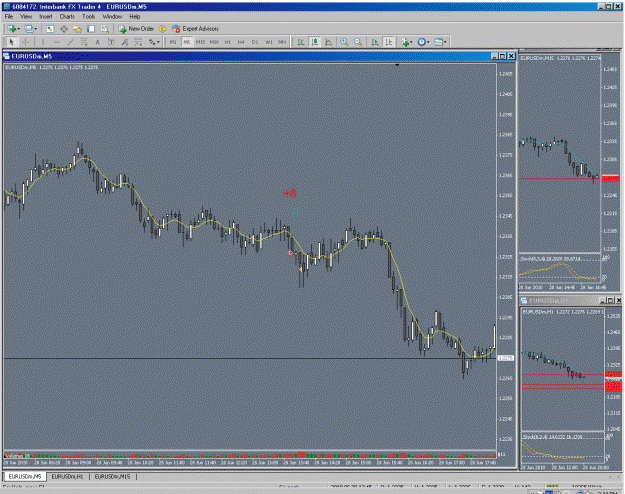Toggle the Chart Shift icon
The image size is (625, 494).
coord(389,42)
